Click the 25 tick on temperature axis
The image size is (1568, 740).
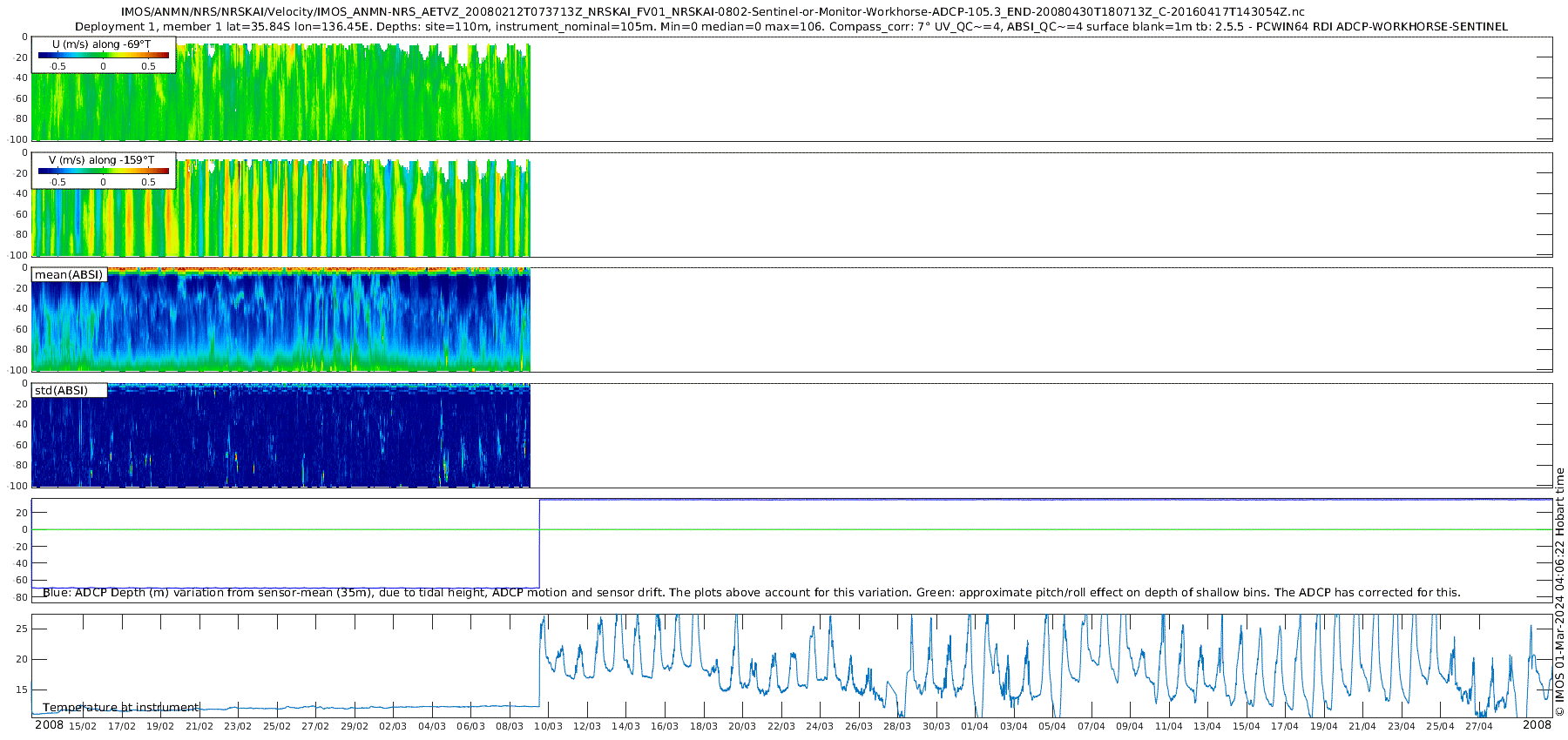point(22,629)
